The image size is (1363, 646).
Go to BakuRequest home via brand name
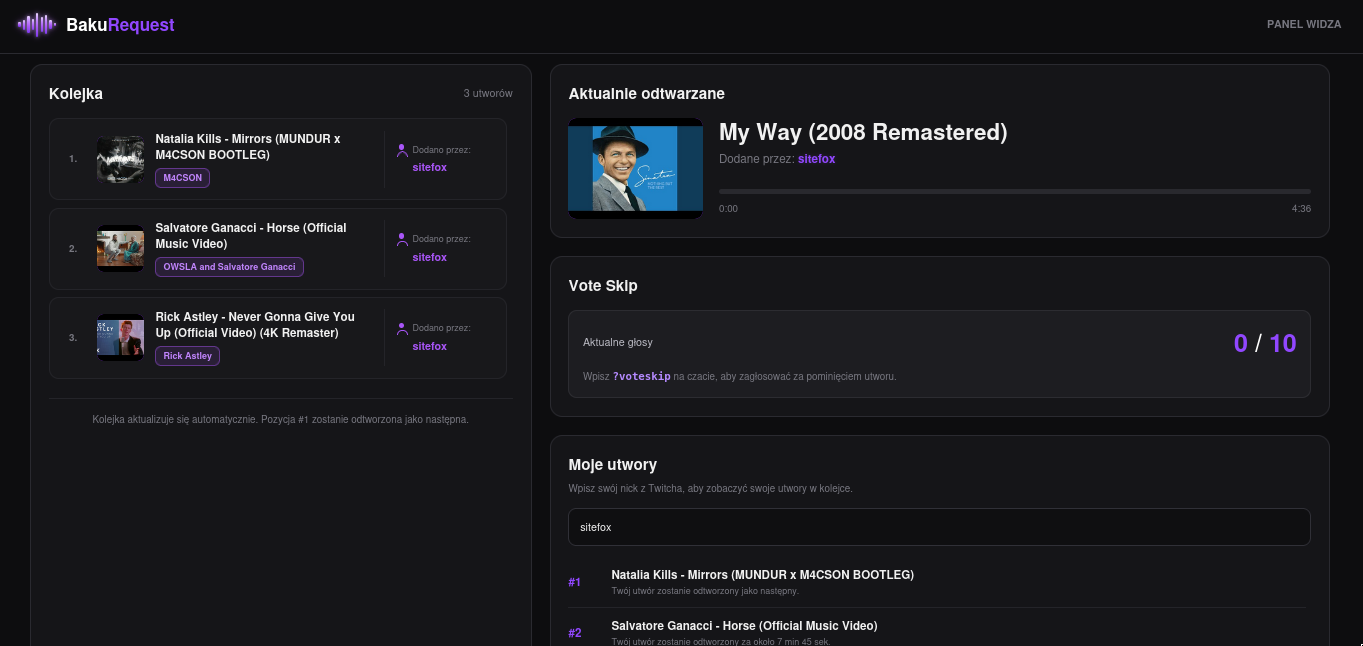(120, 25)
